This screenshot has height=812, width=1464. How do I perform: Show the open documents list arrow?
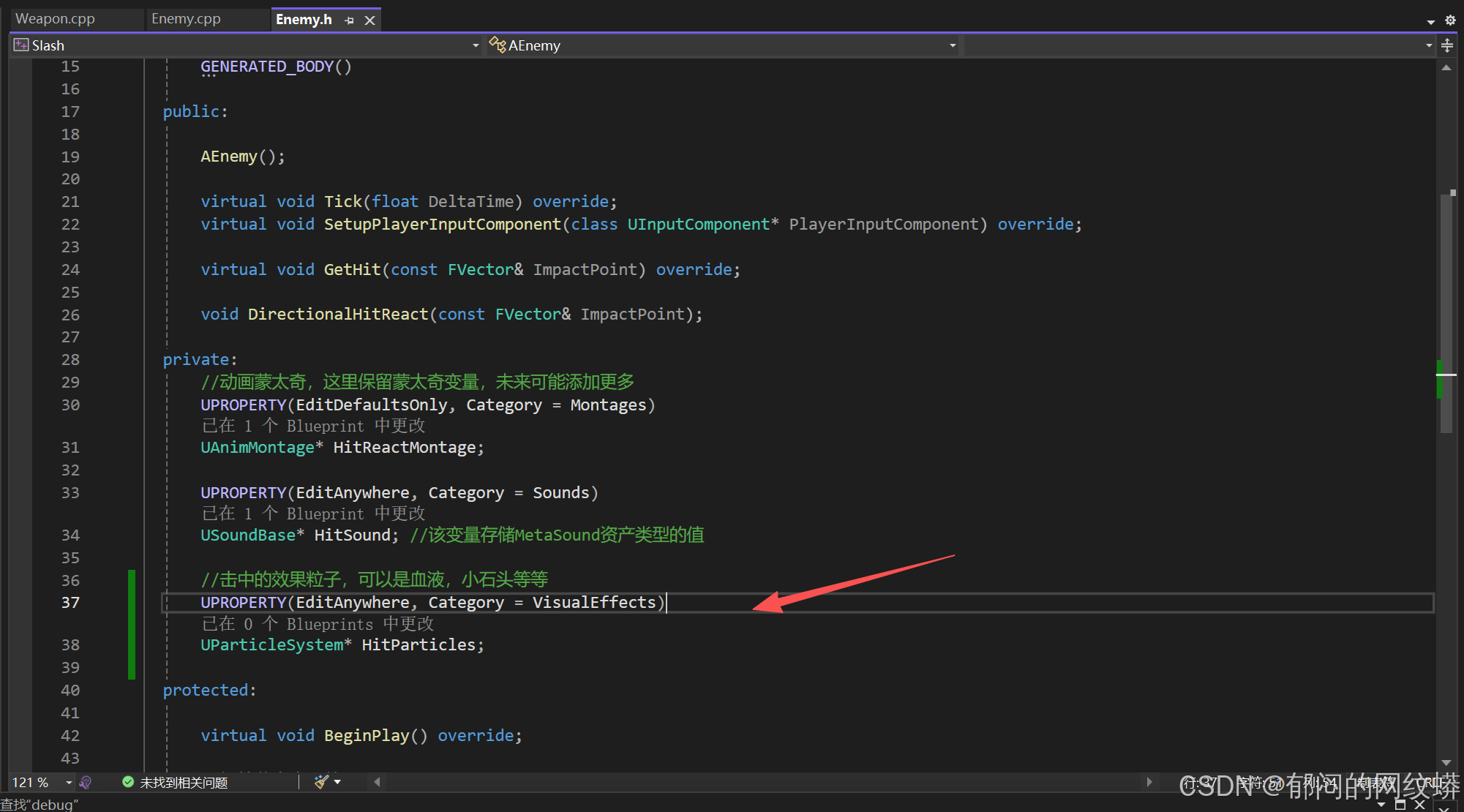pyautogui.click(x=1431, y=22)
